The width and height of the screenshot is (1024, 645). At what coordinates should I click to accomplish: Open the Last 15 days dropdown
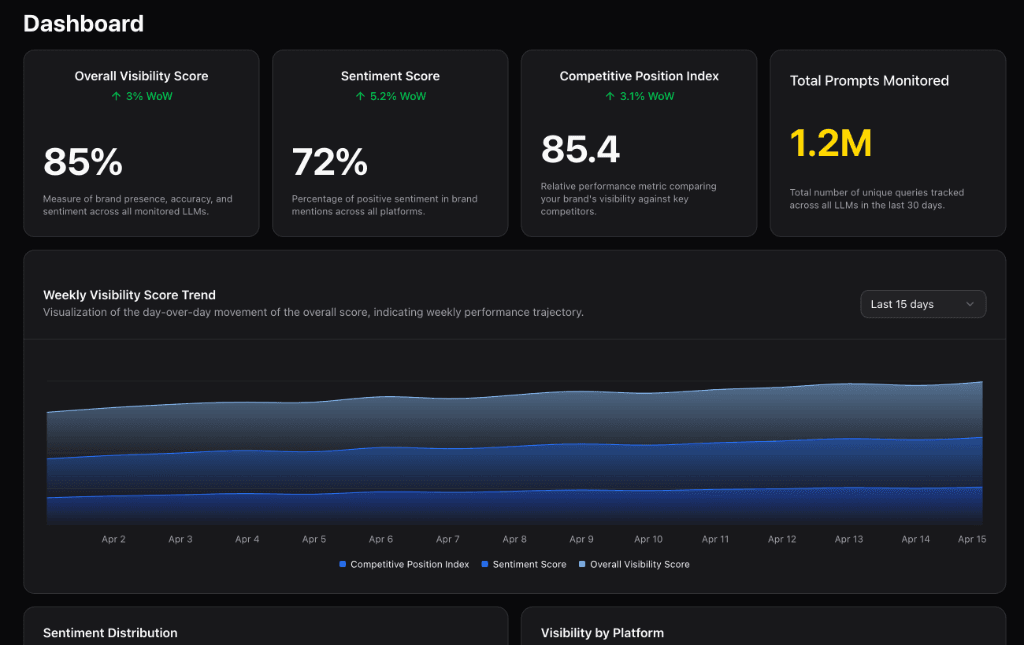(922, 304)
